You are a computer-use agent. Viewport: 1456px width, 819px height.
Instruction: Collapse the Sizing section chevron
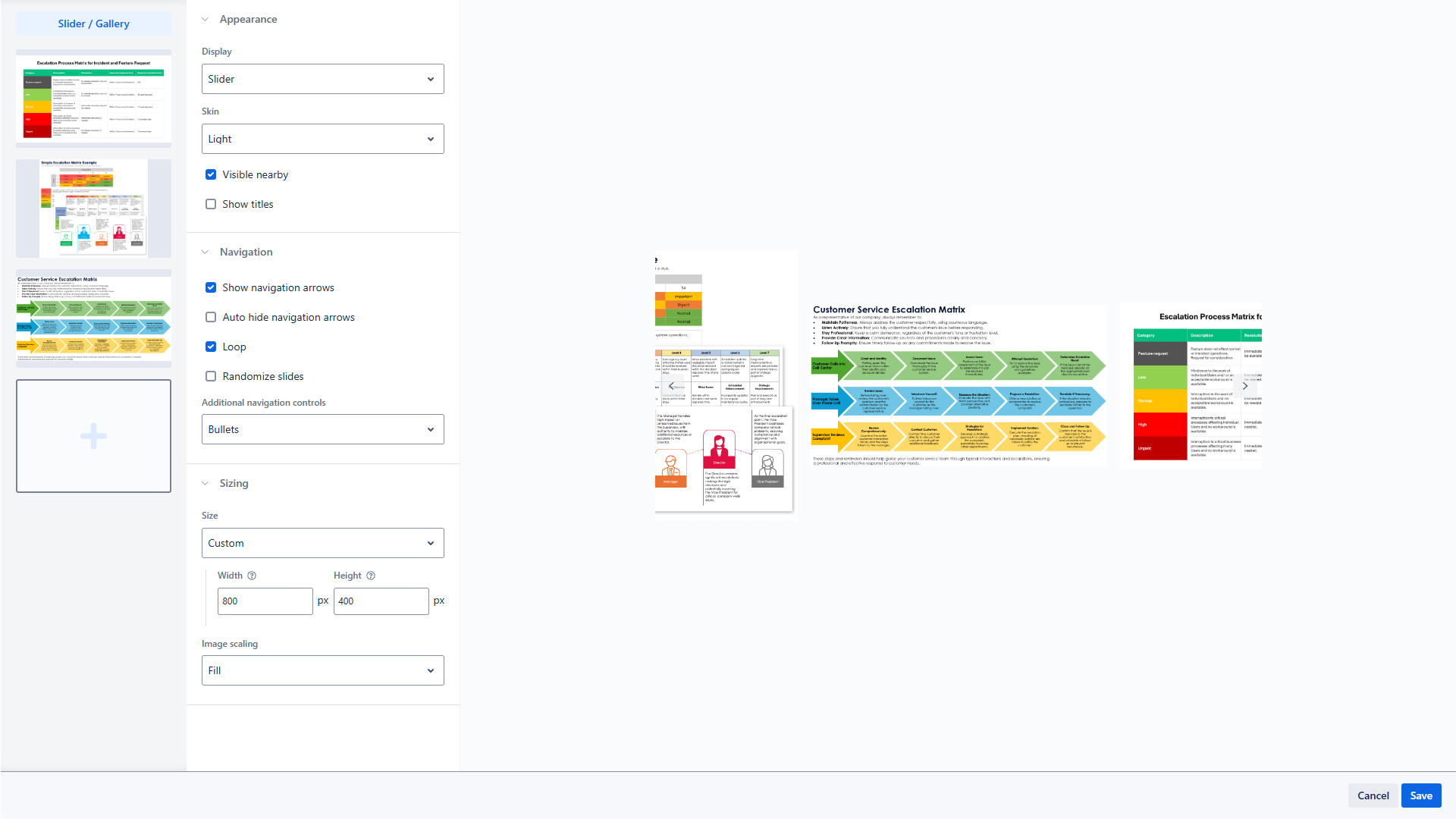pos(205,484)
